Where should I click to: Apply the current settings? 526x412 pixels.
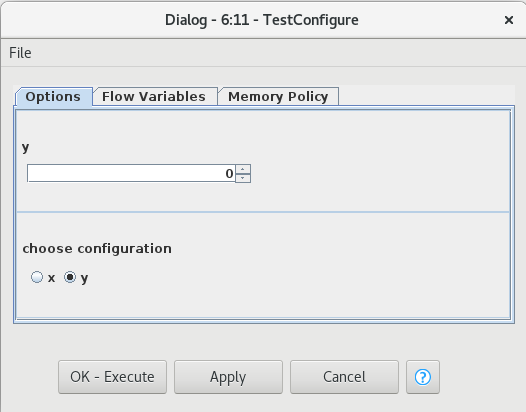pos(228,377)
